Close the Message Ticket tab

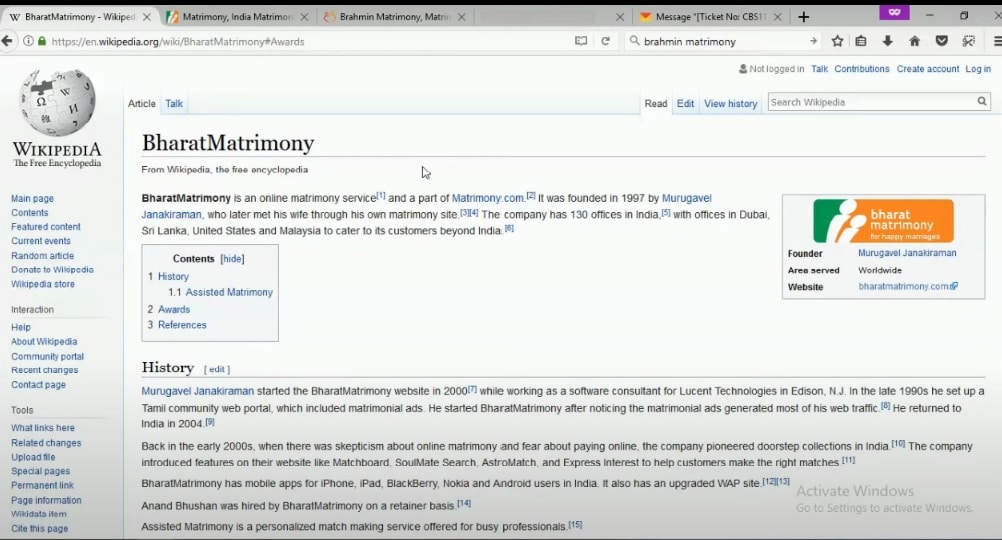(x=777, y=17)
